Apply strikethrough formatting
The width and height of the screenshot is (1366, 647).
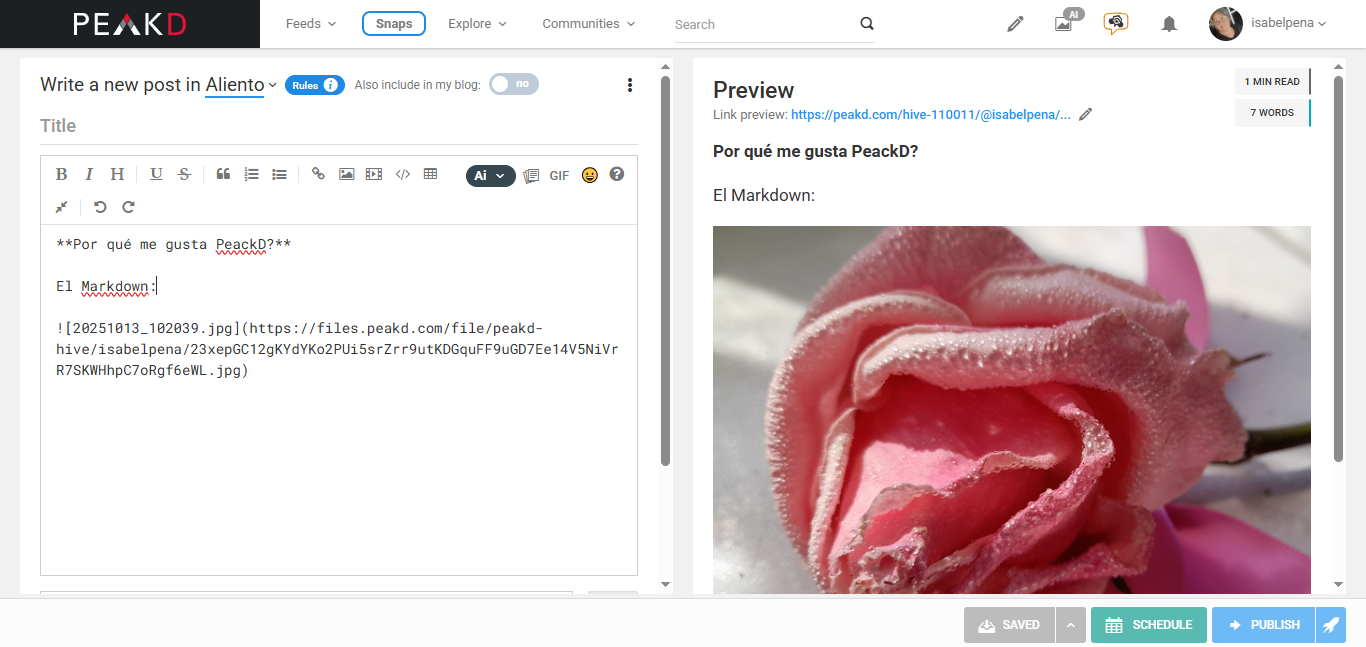tap(184, 174)
